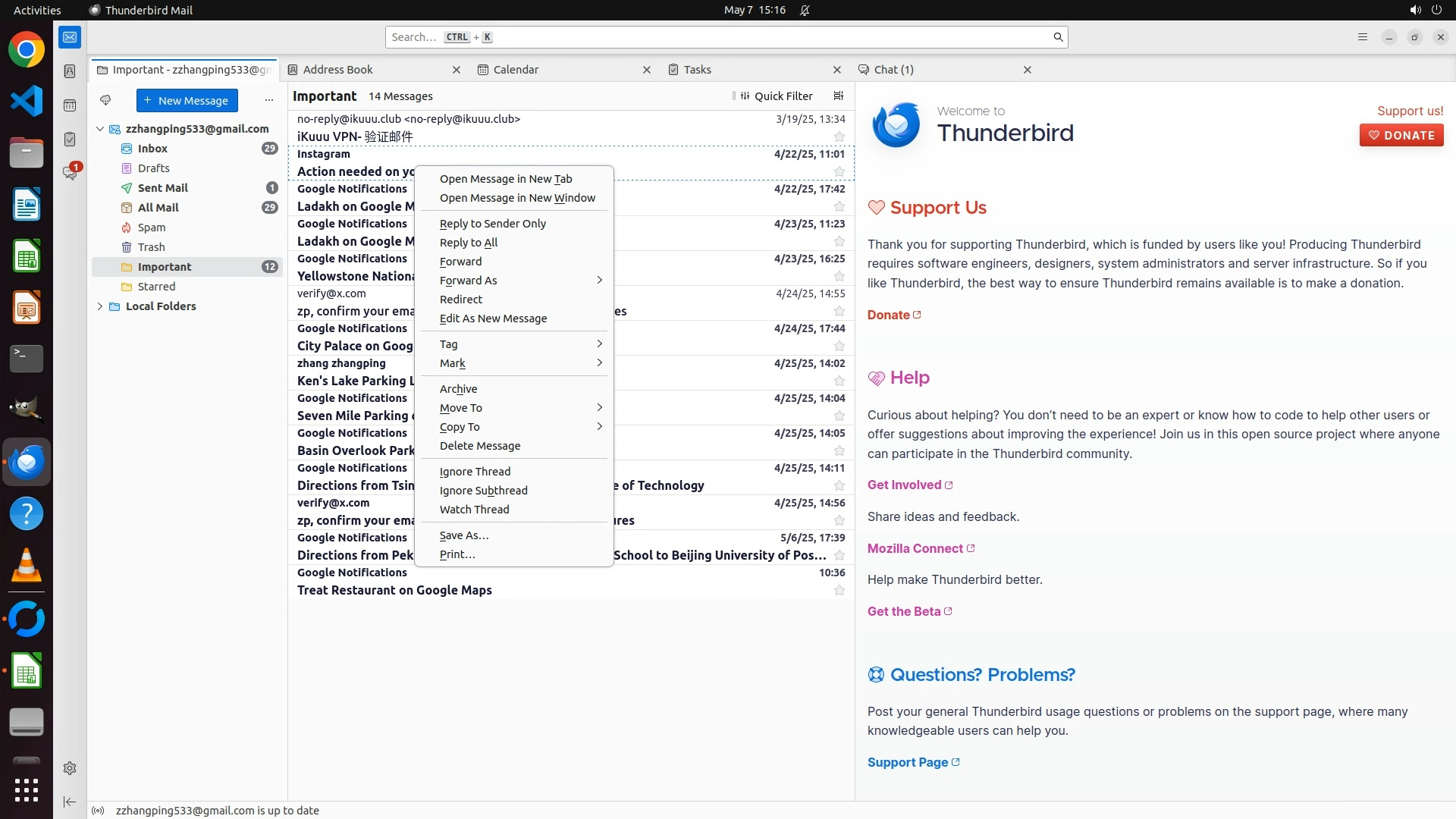Click the search magnifier icon
Viewport: 1456px width, 819px height.
click(1058, 37)
